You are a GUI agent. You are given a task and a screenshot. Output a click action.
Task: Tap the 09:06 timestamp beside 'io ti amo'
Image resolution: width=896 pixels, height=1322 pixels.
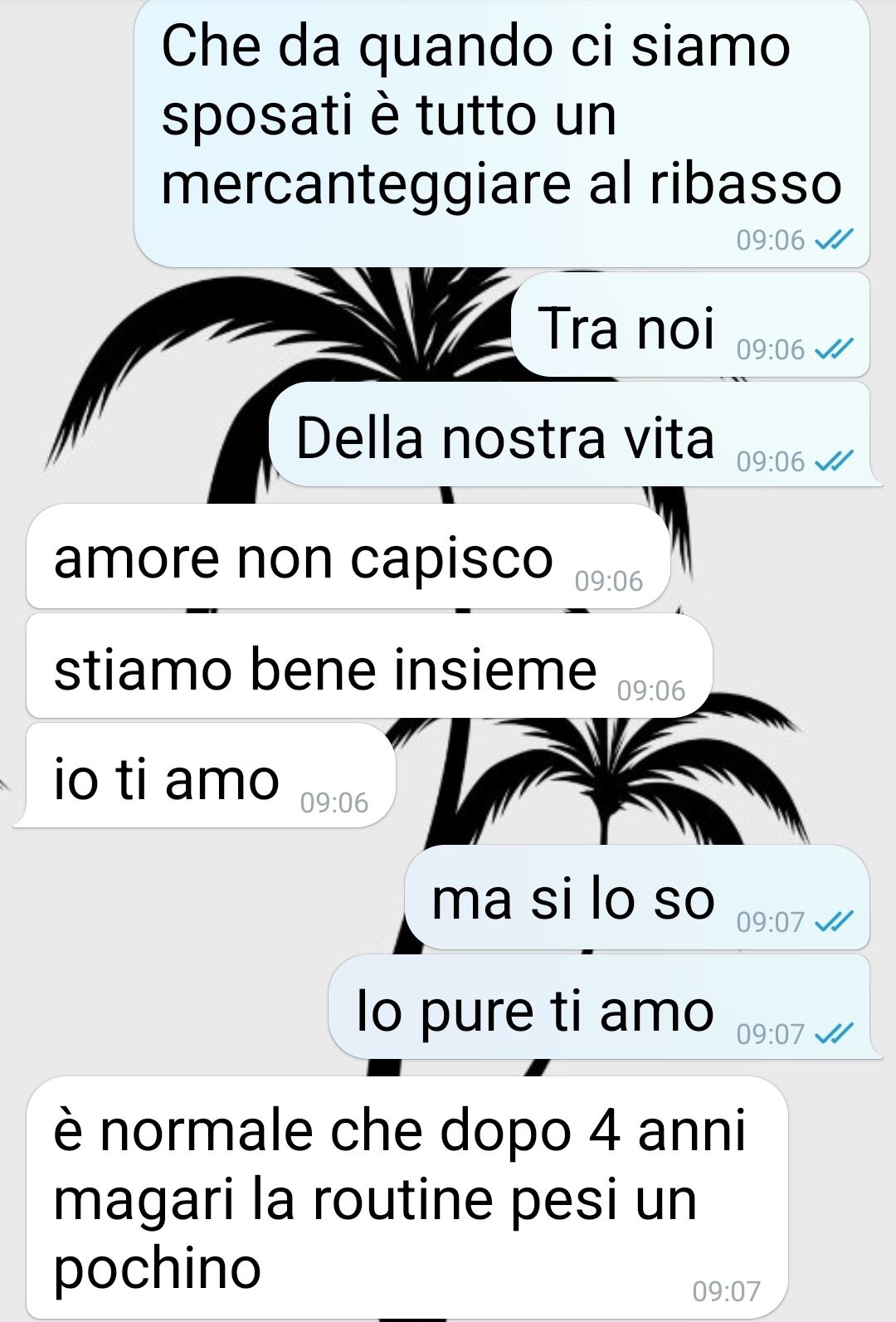tap(334, 802)
